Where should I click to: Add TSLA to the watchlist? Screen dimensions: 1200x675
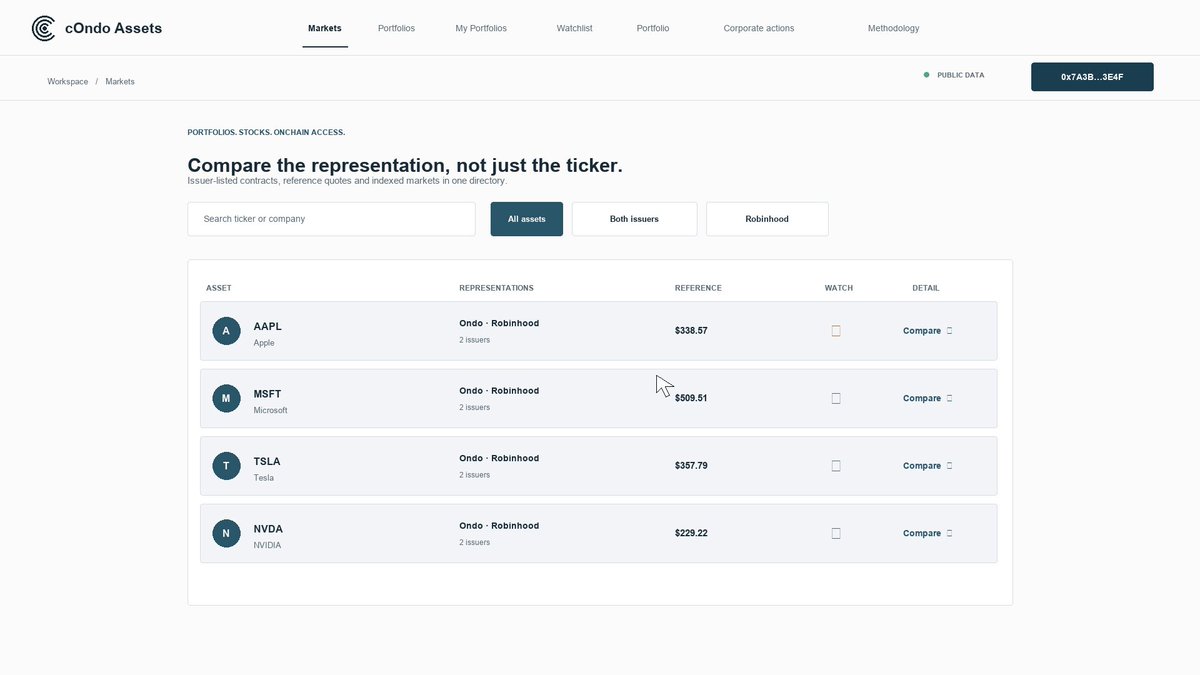(836, 466)
